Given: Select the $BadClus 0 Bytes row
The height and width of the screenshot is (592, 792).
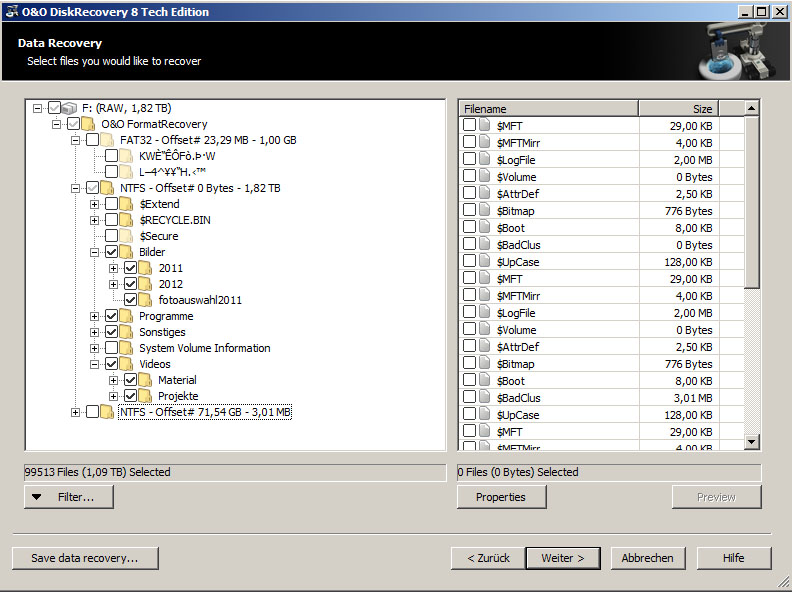Looking at the screenshot, I should coord(601,244).
